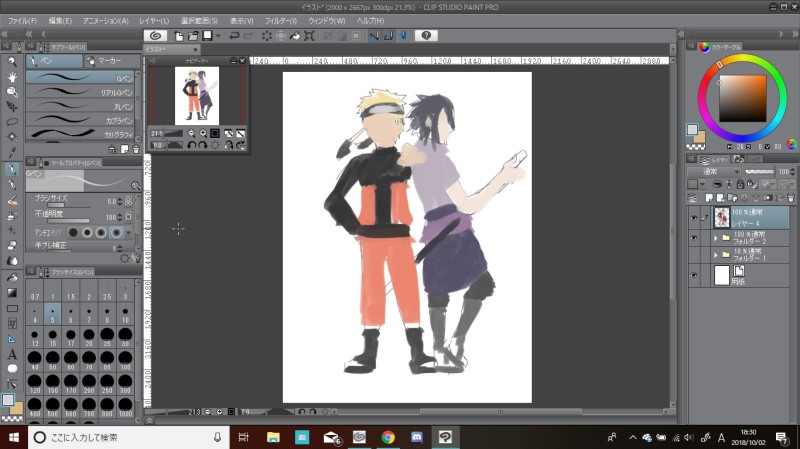Select the Text tool (A)
Image resolution: width=800 pixels, height=449 pixels.
click(12, 354)
